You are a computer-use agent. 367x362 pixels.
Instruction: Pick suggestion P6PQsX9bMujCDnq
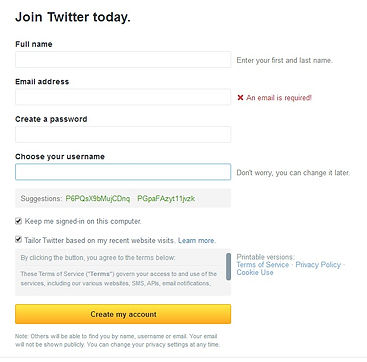pos(98,199)
